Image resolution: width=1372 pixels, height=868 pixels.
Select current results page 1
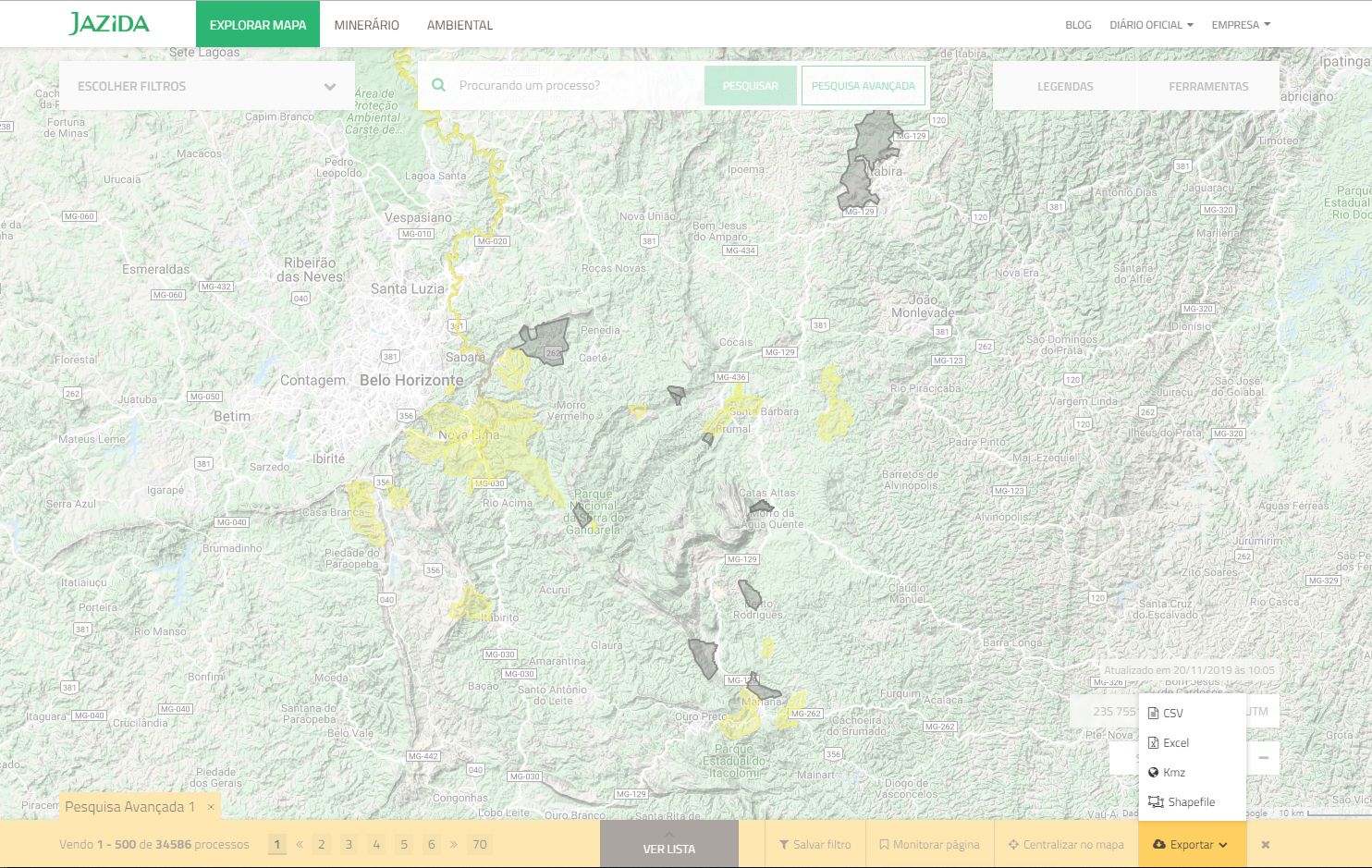(x=277, y=844)
